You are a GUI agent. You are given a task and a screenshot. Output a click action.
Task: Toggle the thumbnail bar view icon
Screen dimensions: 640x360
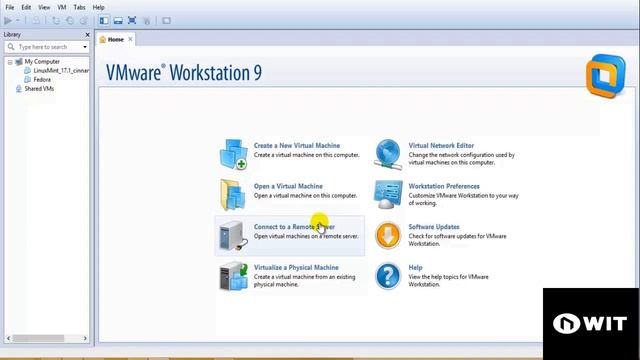(118, 20)
